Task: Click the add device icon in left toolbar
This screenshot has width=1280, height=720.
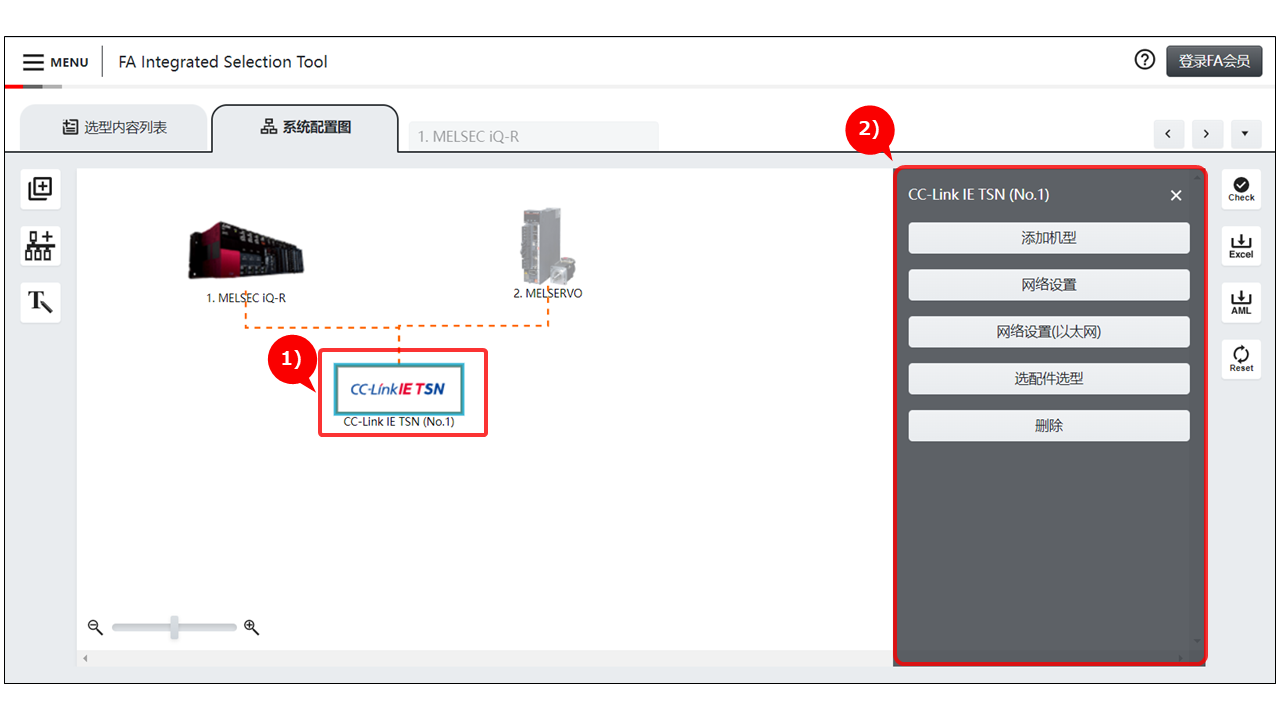Action: coord(40,188)
